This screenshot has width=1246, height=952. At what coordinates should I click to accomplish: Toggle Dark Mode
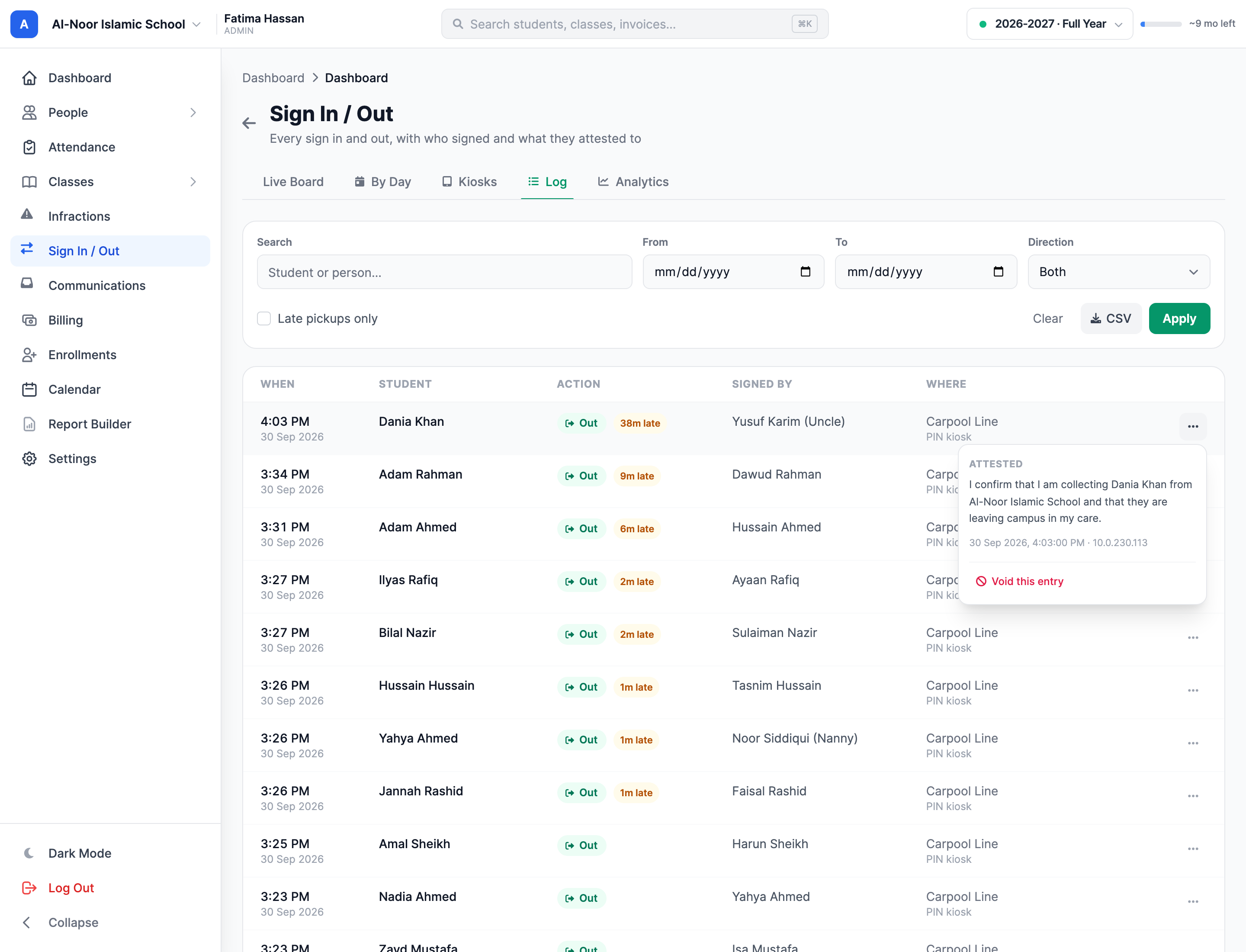[x=110, y=853]
